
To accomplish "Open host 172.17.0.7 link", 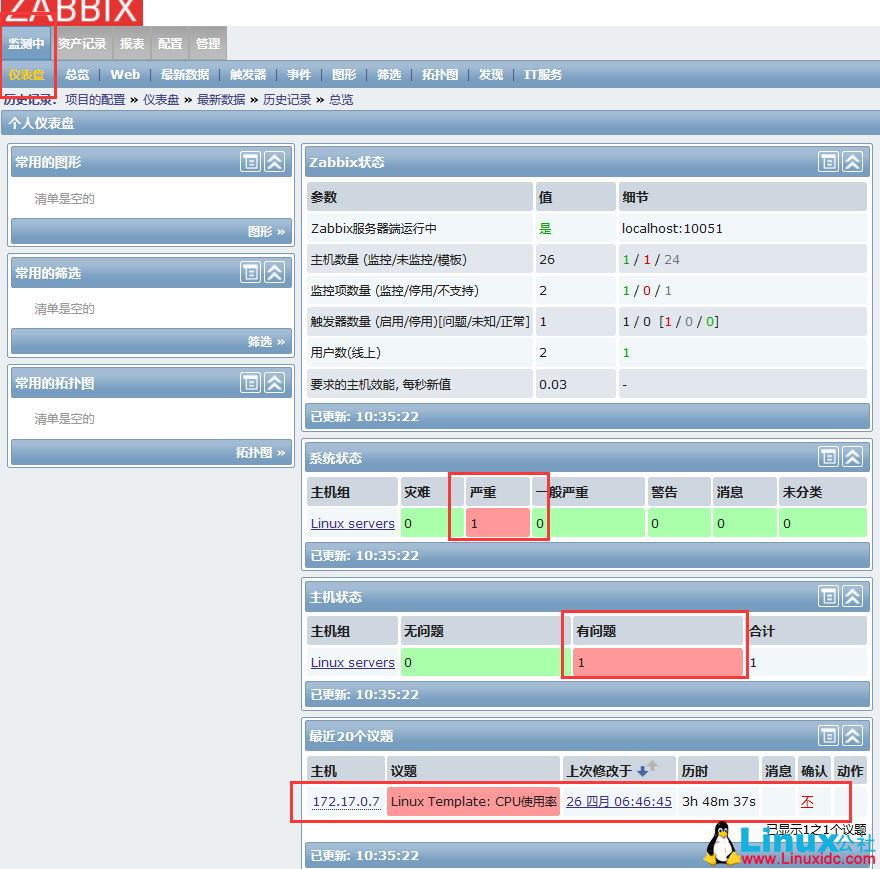I will pos(345,801).
